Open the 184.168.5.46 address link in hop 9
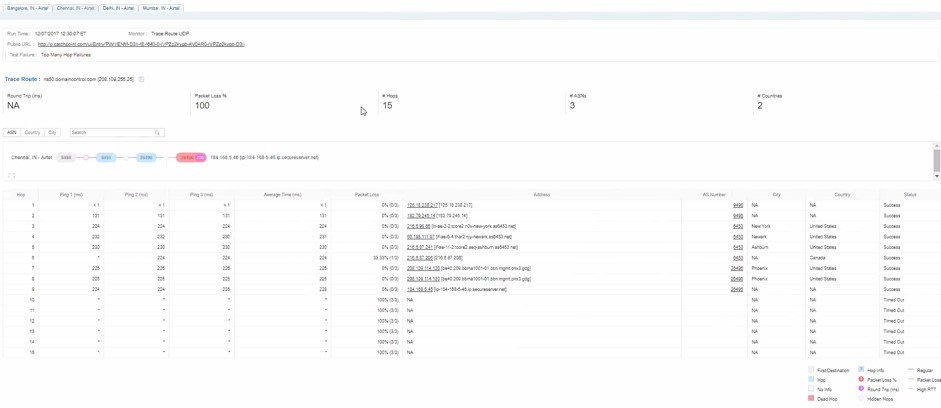Screen dimensions: 941x408 [x=420, y=289]
